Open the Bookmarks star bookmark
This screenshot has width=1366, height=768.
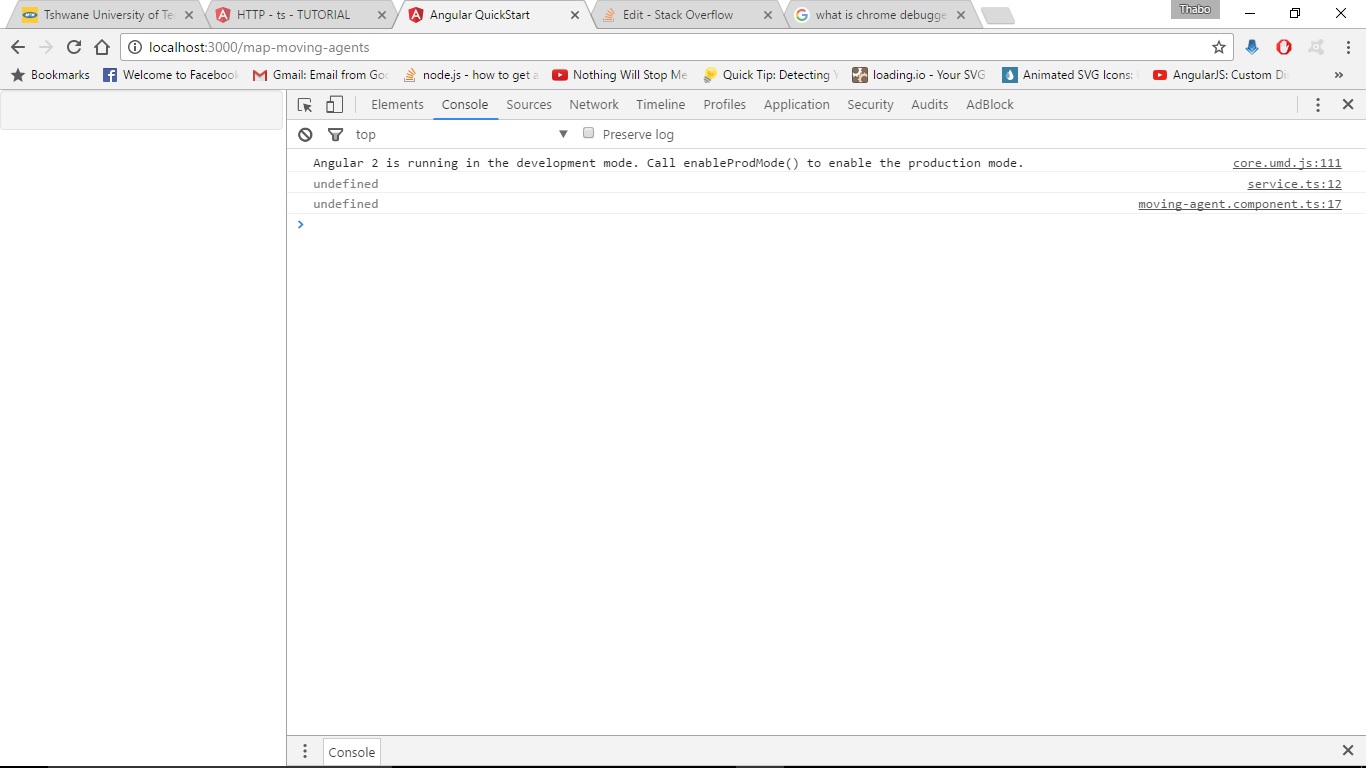pyautogui.click(x=51, y=75)
